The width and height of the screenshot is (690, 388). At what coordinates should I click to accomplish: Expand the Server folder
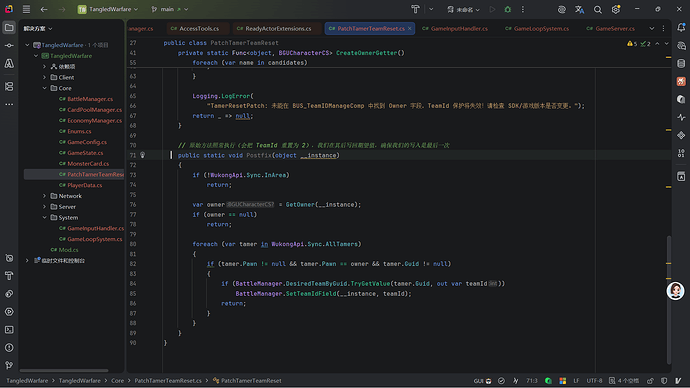pos(44,207)
